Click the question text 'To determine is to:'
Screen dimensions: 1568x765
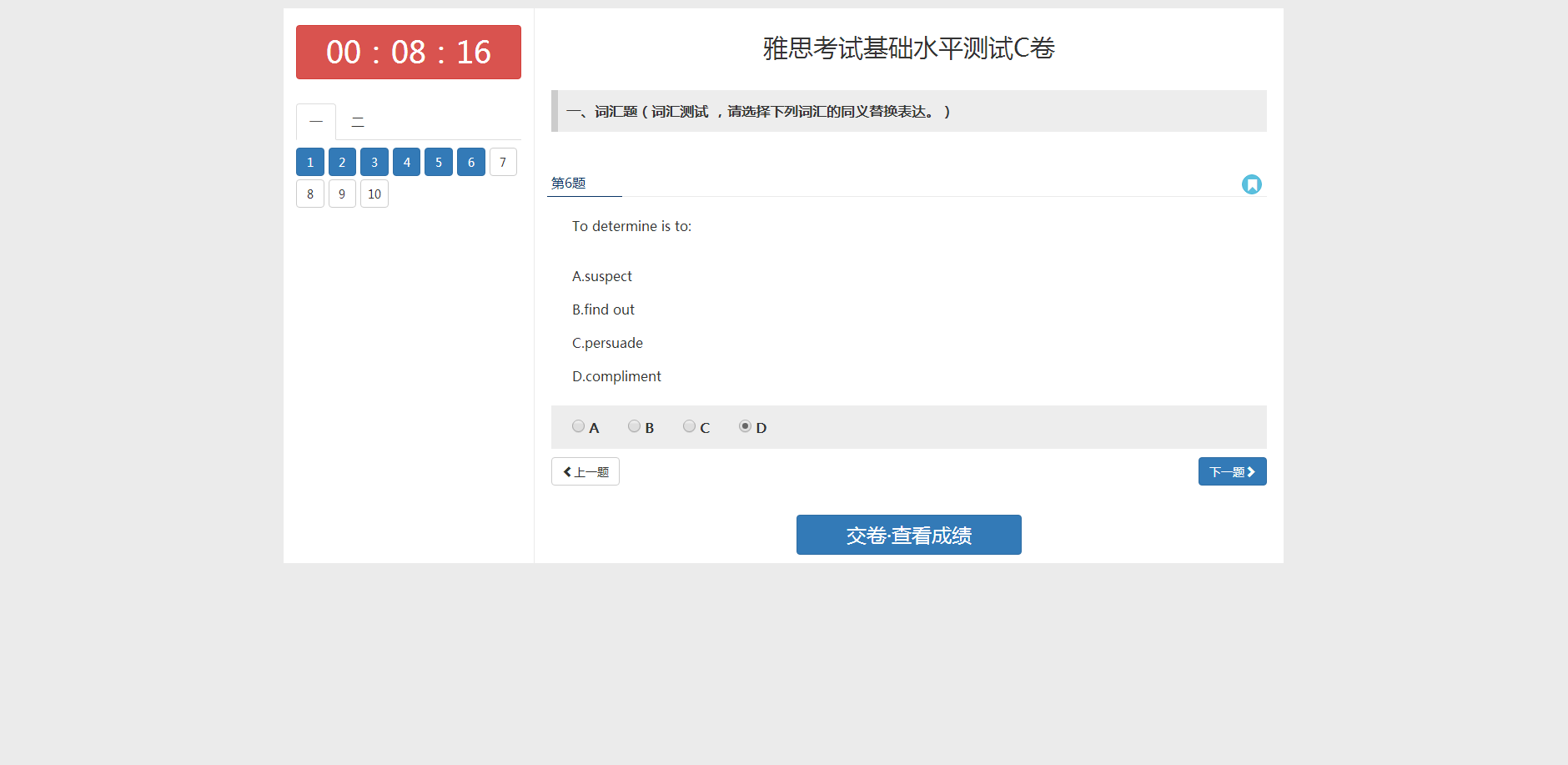631,226
